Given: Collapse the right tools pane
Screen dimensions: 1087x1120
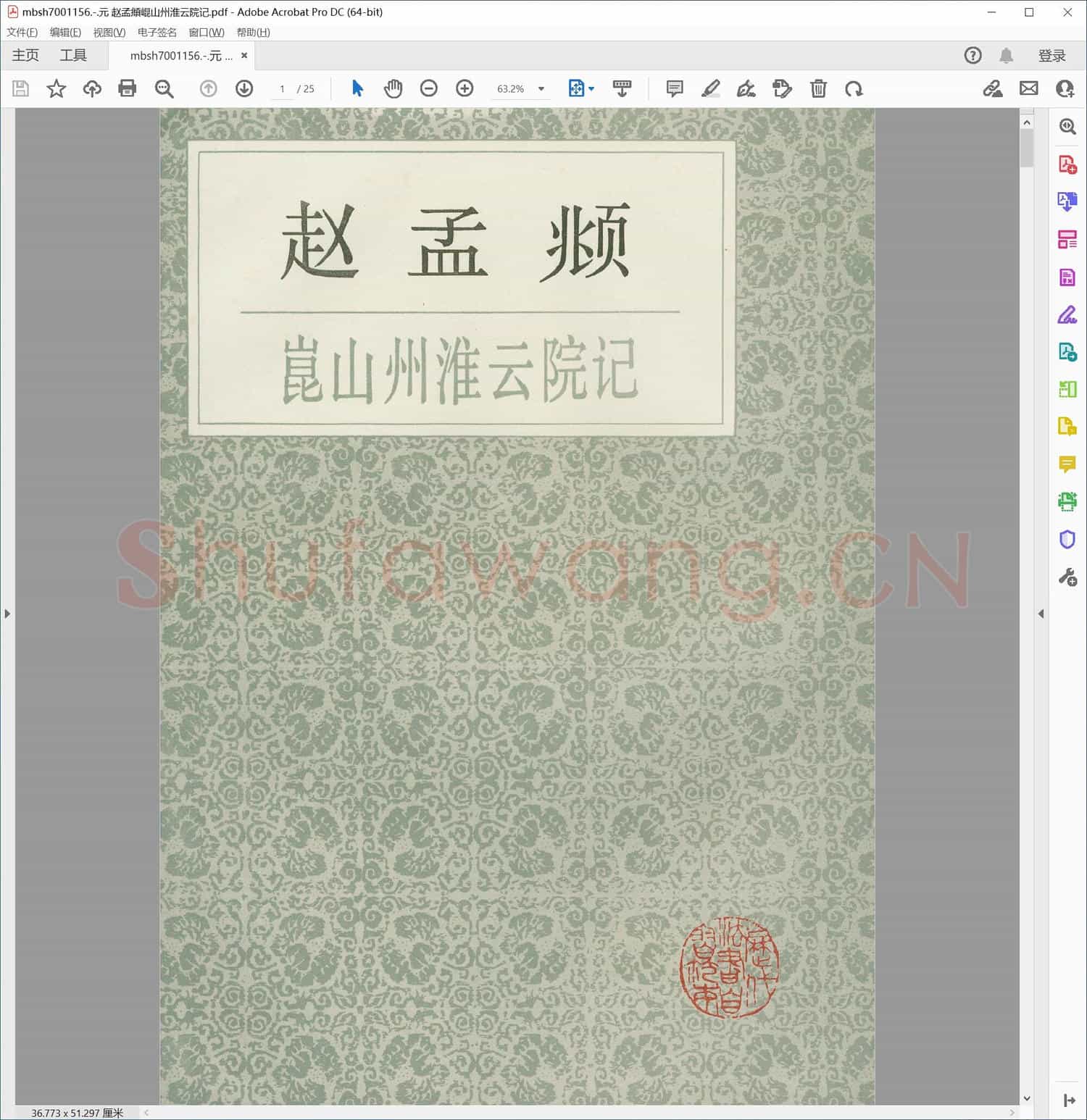Looking at the screenshot, I should coord(1041,614).
